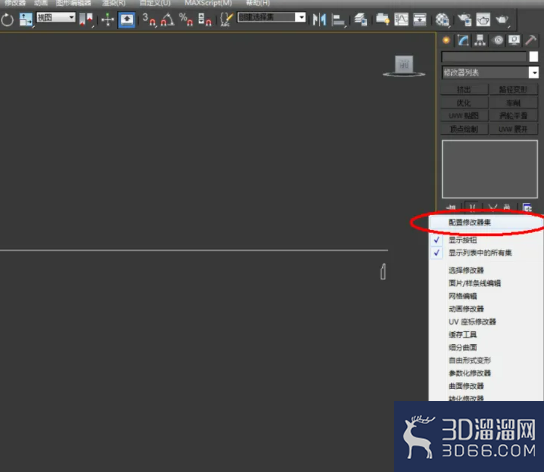Click the Render Production teapot icon

tap(502, 19)
